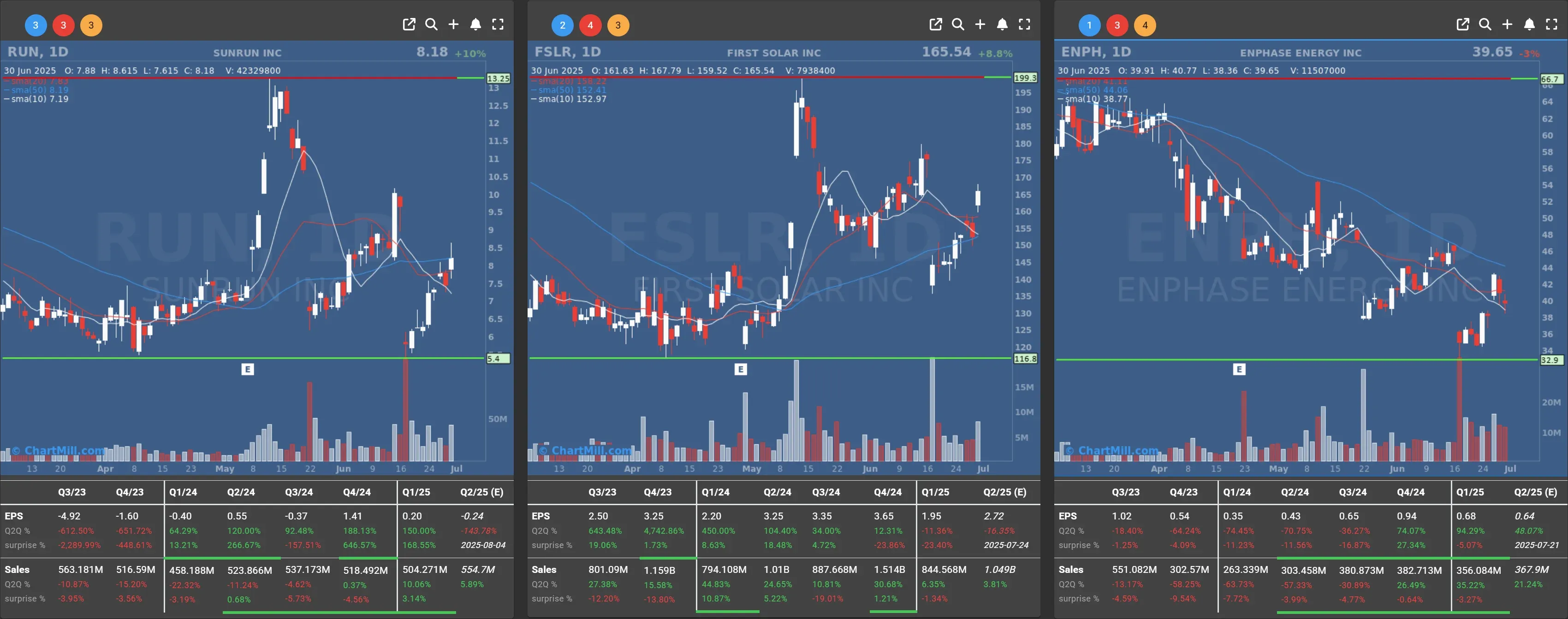Click 116.8 low price label on FSLR chart
This screenshot has height=619, width=1568.
[1025, 359]
